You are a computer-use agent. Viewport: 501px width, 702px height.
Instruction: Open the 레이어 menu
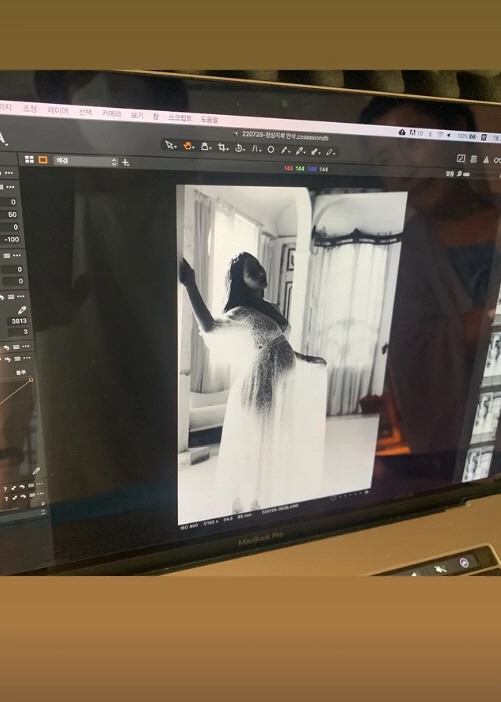58,110
